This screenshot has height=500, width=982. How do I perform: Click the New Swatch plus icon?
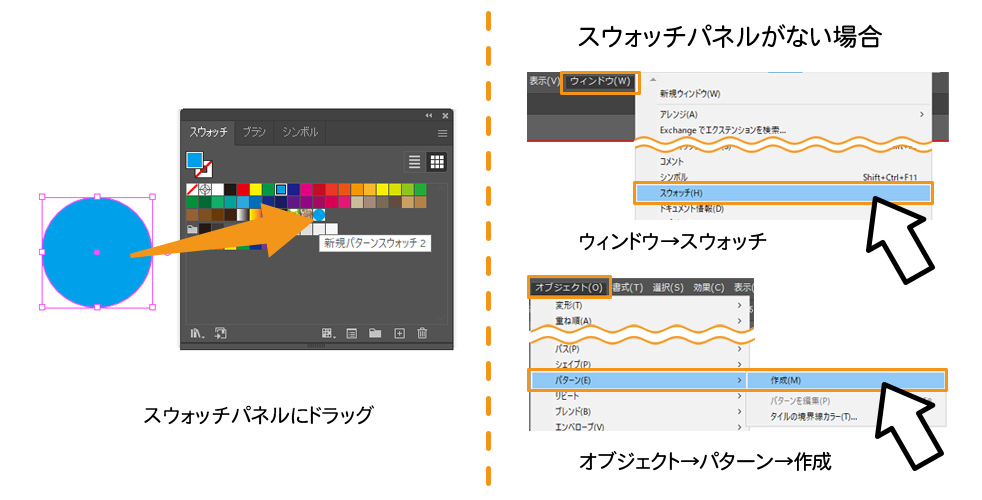[400, 333]
